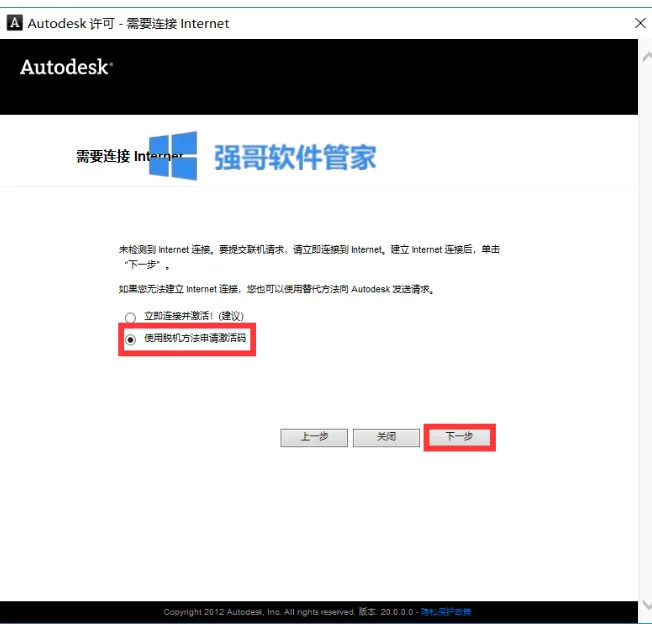Viewport: 652px width, 624px height.
Task: Click the sentence starting with 如果您无法建立 Internet 连接
Action: (277, 289)
